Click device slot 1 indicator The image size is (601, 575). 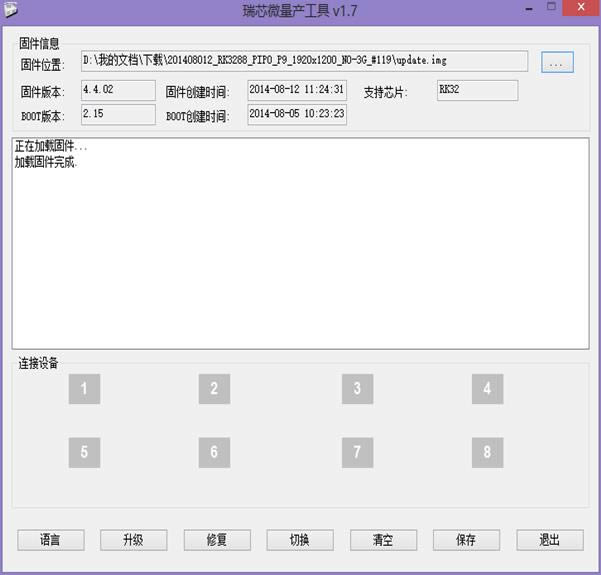(84, 389)
